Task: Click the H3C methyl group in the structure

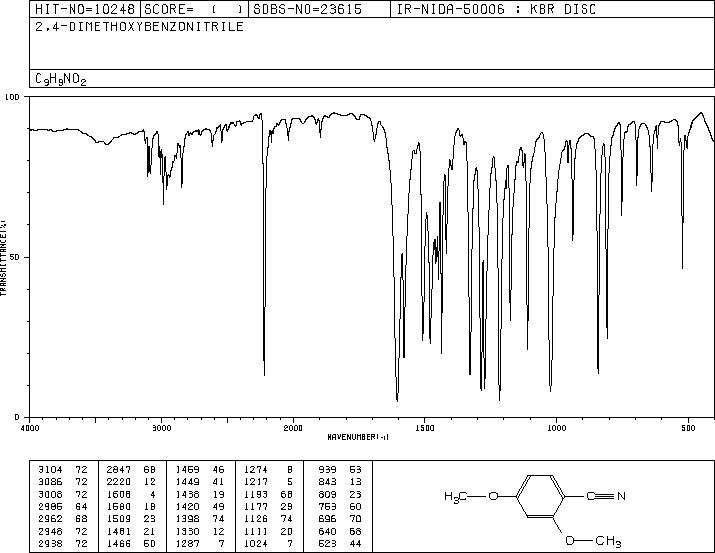Action: click(x=455, y=496)
